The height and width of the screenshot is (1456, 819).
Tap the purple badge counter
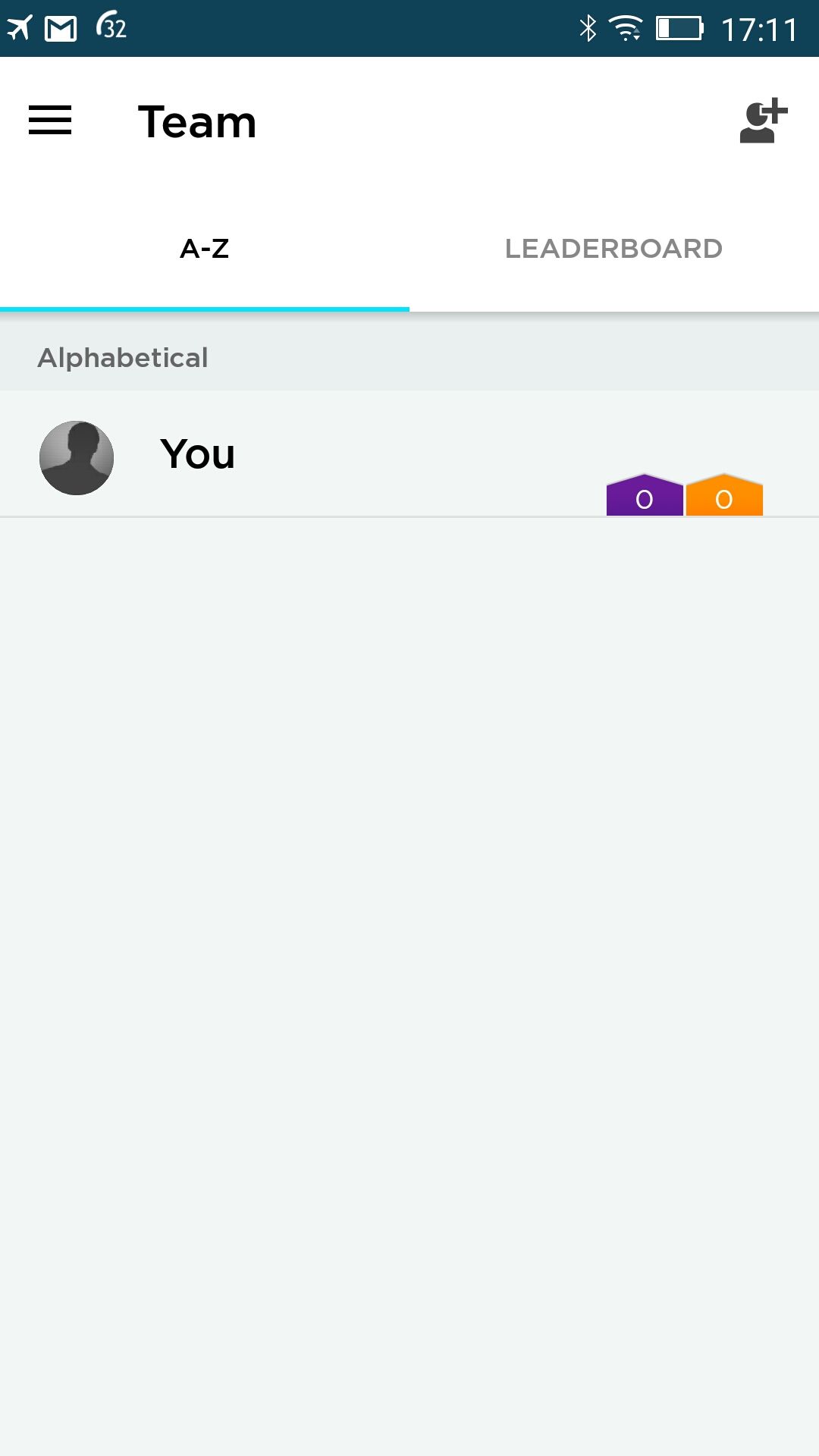pyautogui.click(x=645, y=495)
